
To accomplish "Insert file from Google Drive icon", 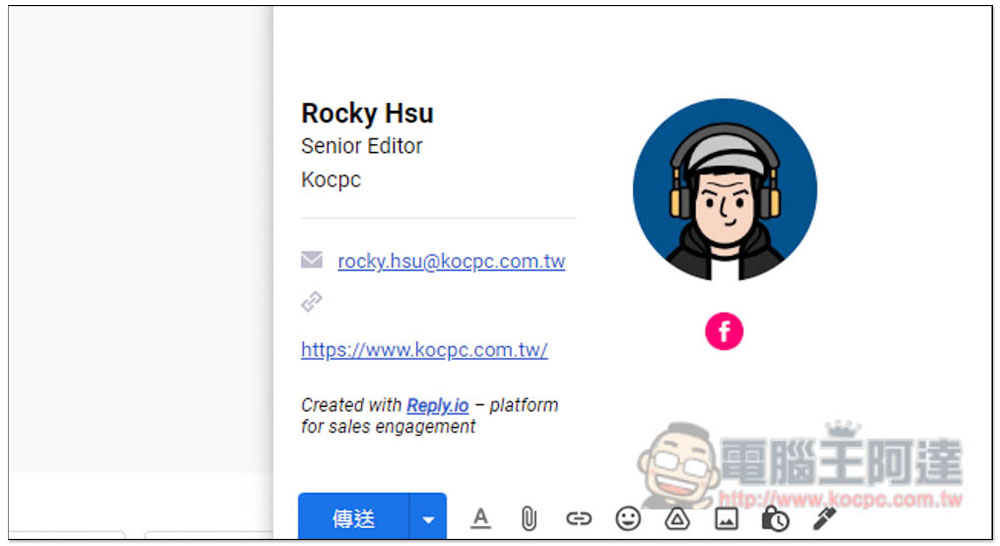I will coord(677,519).
